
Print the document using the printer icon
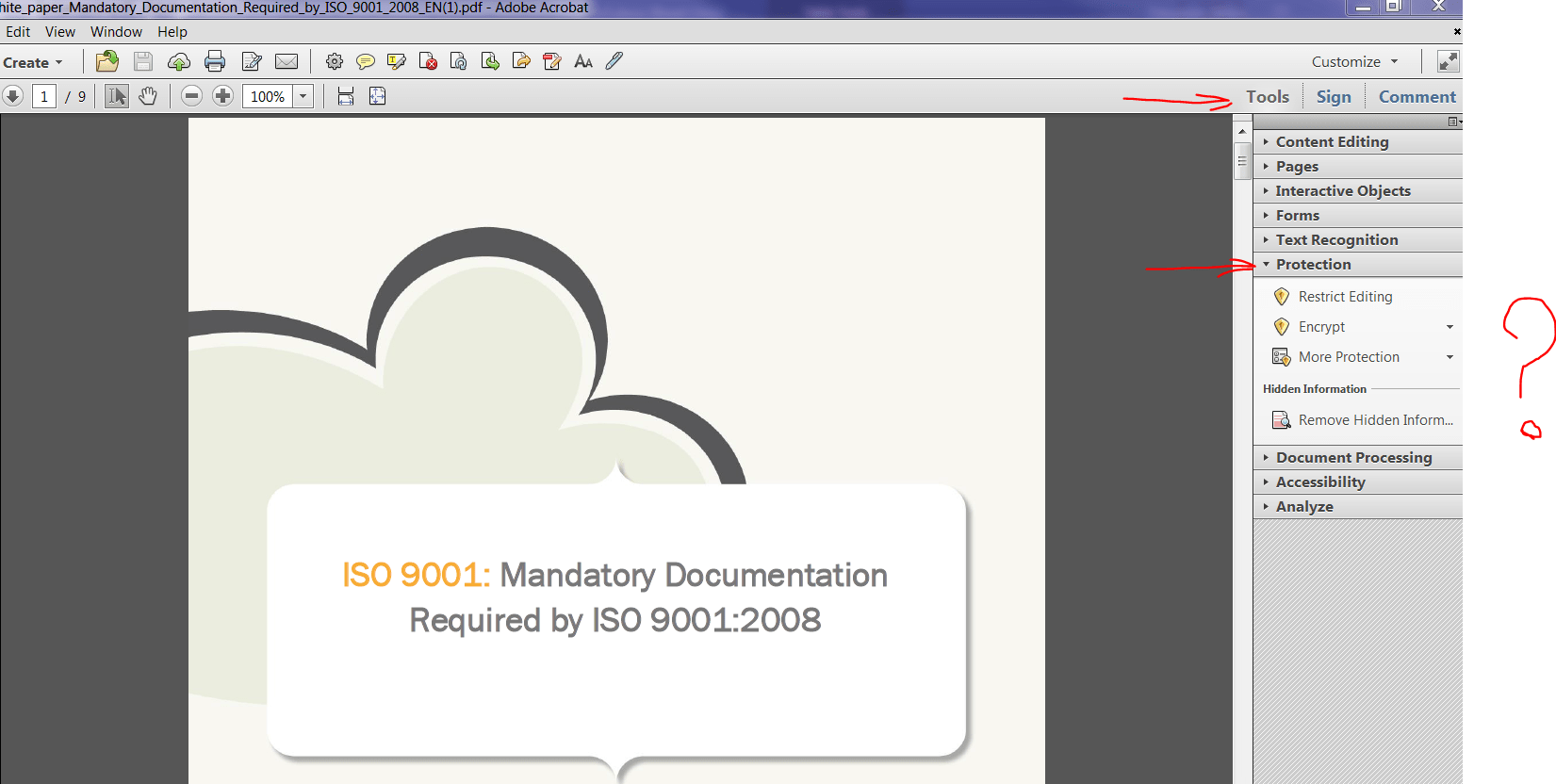click(215, 61)
